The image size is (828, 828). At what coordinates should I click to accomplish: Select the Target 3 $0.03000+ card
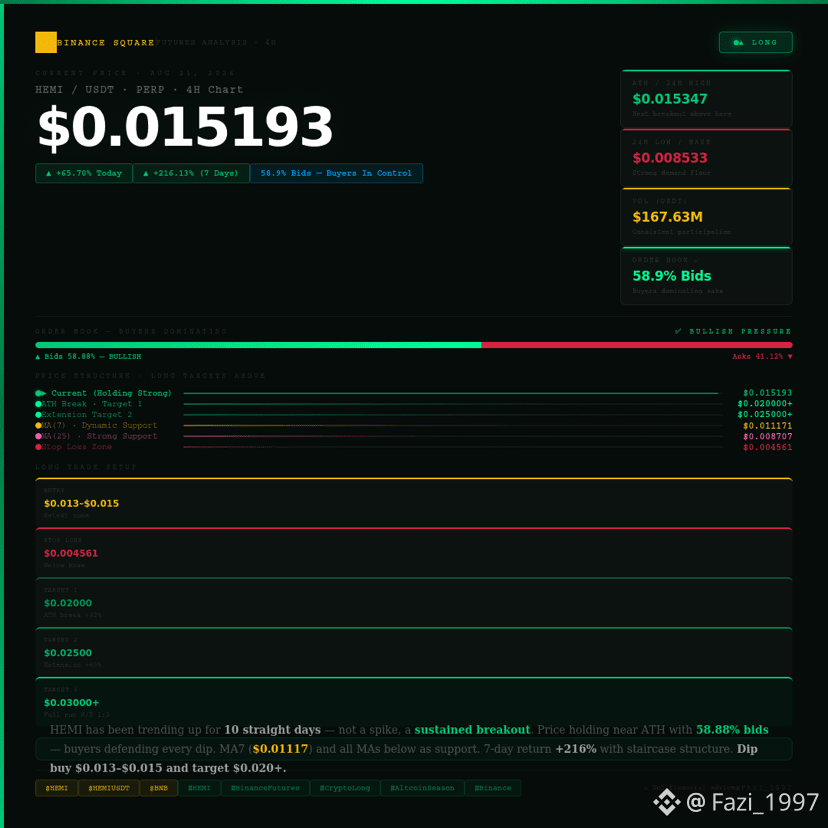[x=414, y=701]
